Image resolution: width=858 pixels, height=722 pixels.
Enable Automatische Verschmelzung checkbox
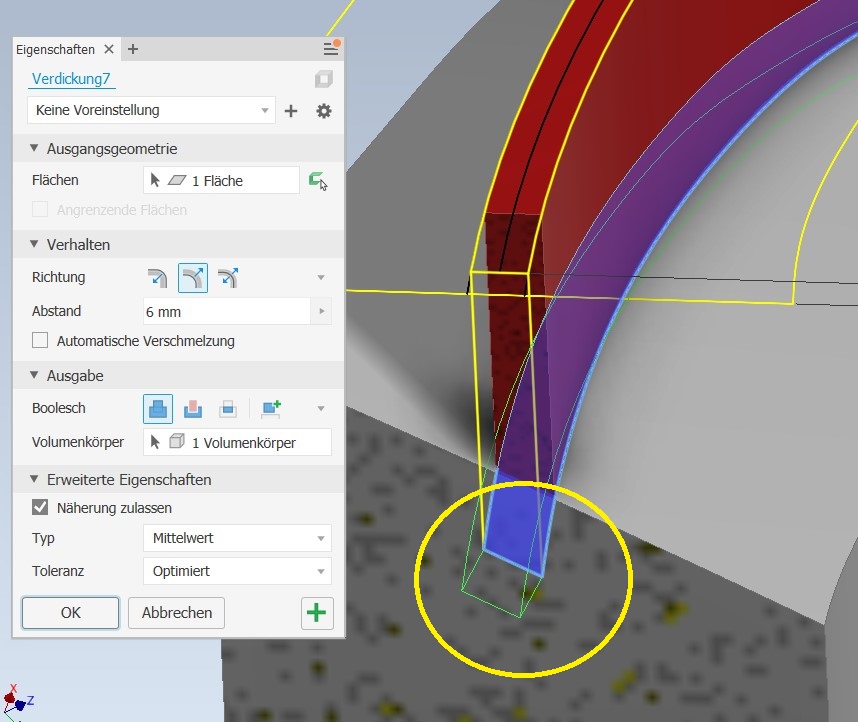click(x=40, y=341)
